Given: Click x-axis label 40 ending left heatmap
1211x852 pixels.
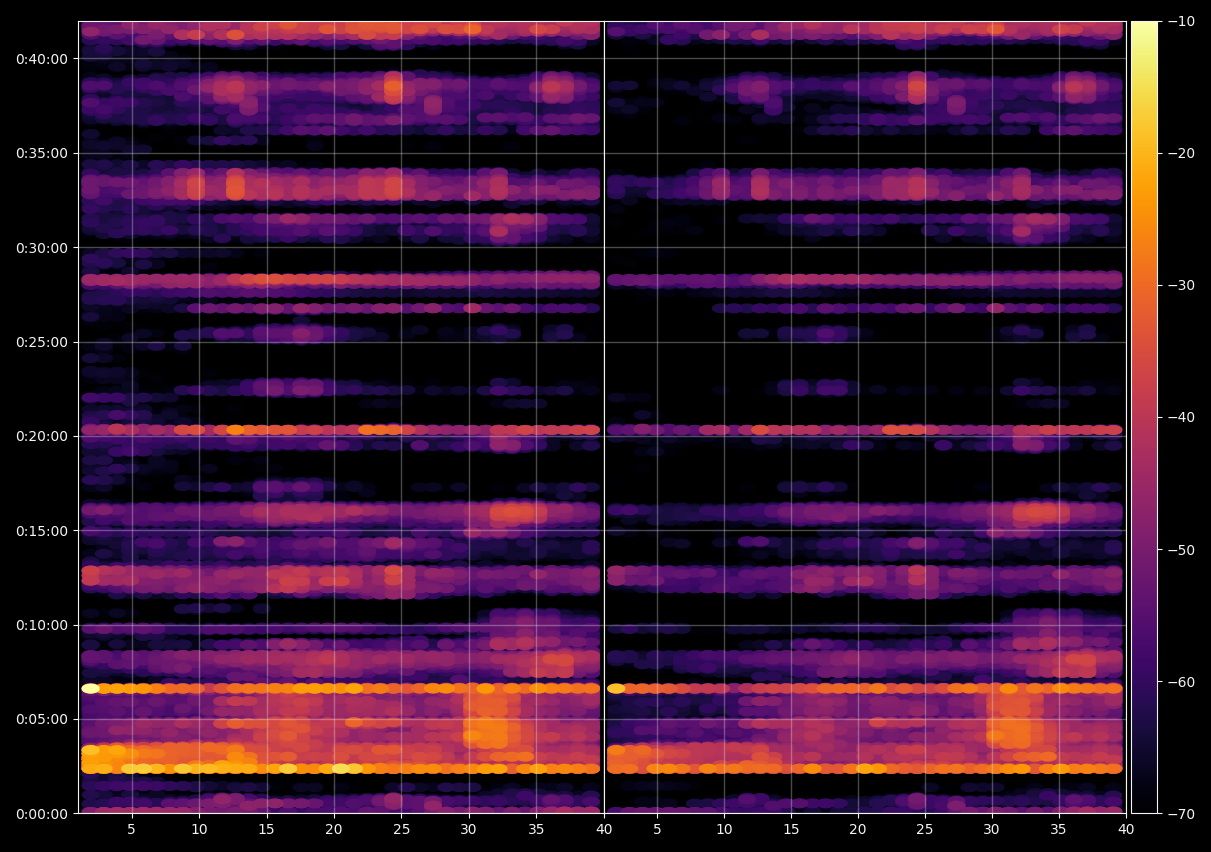Looking at the screenshot, I should 603,830.
